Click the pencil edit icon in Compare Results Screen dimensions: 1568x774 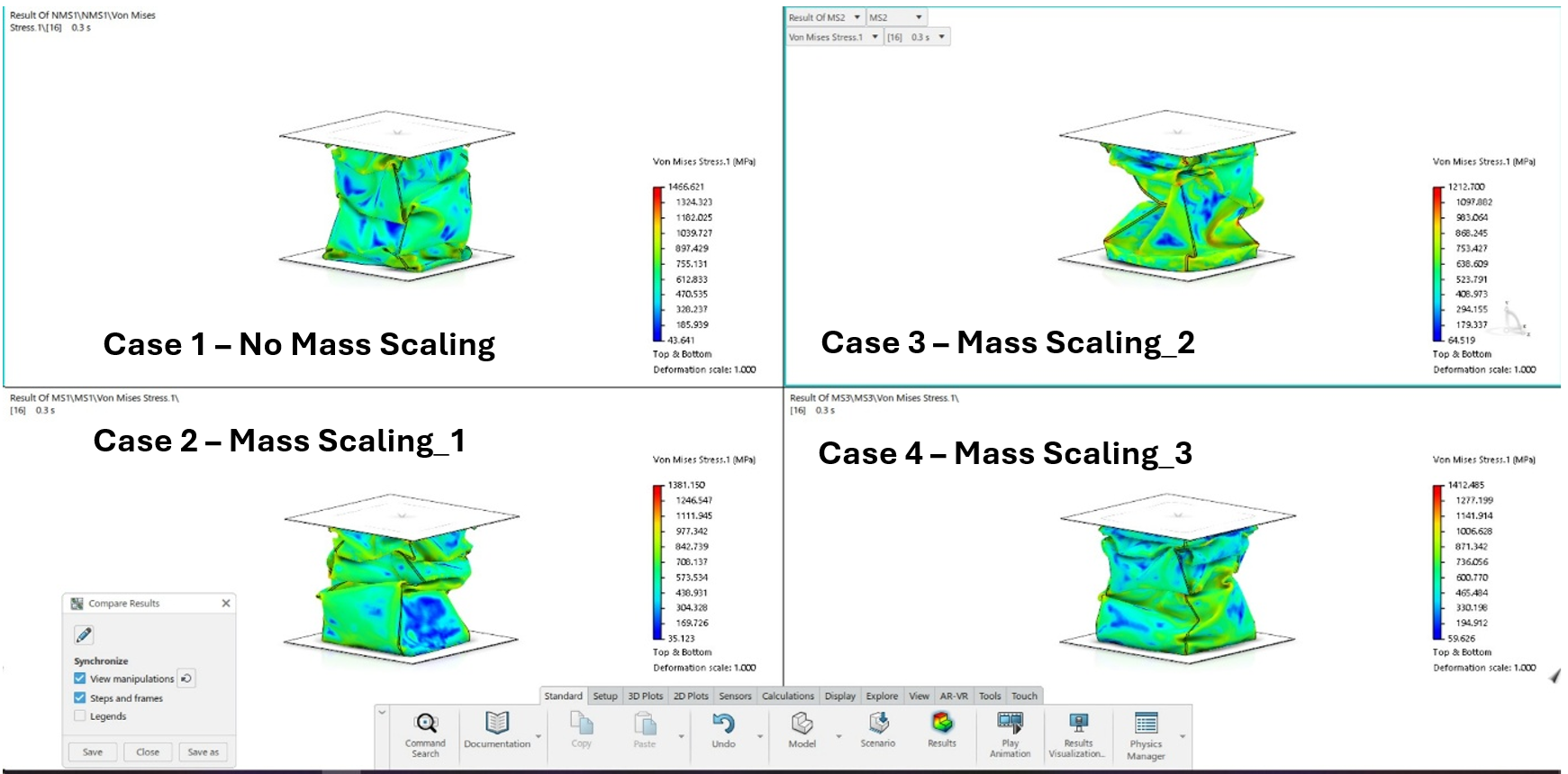click(x=84, y=635)
